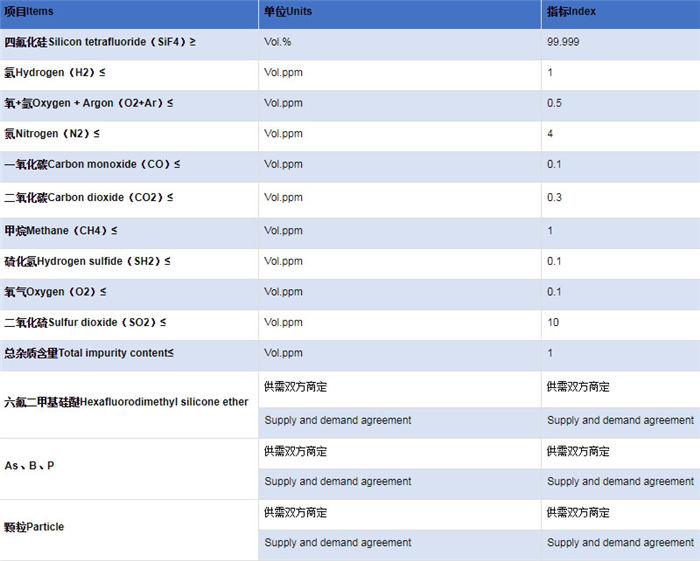
Task: Click the Hexafluorodimethyl silicone ether cell
Action: (x=126, y=402)
